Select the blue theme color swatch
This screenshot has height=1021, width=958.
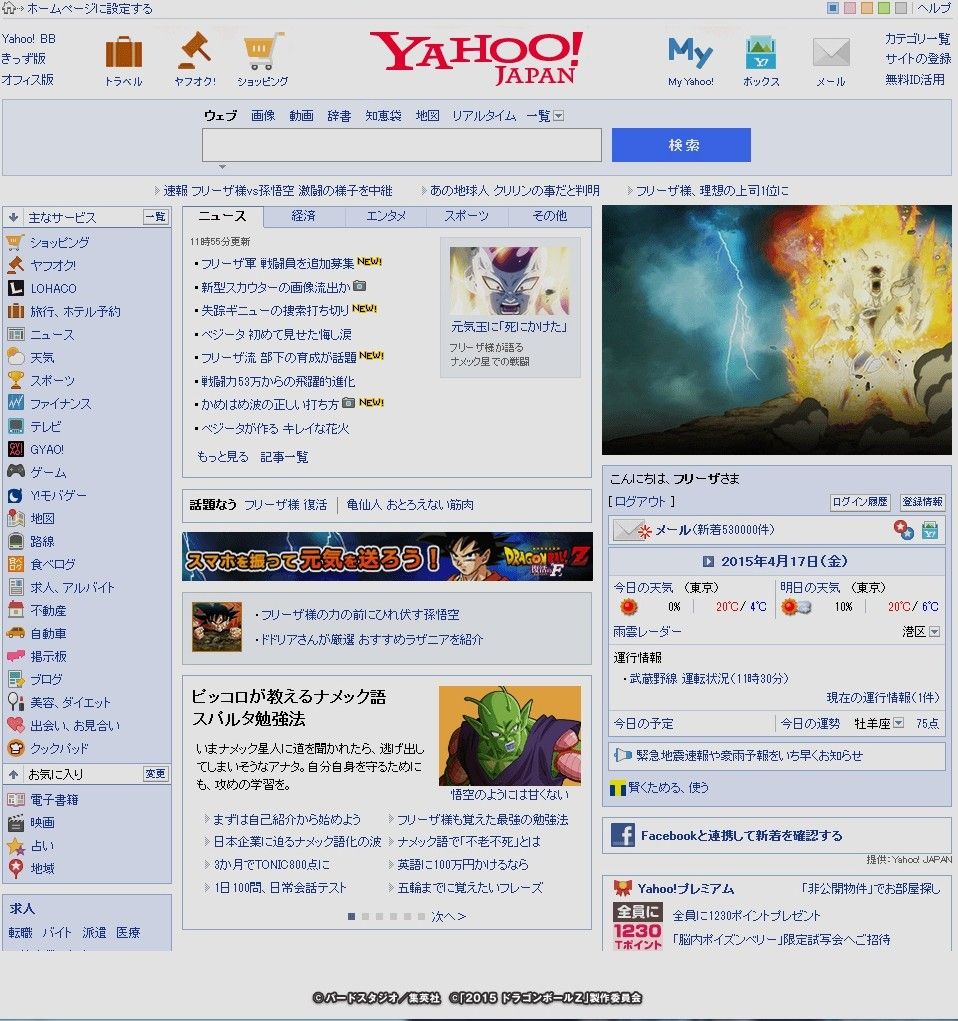pos(832,8)
